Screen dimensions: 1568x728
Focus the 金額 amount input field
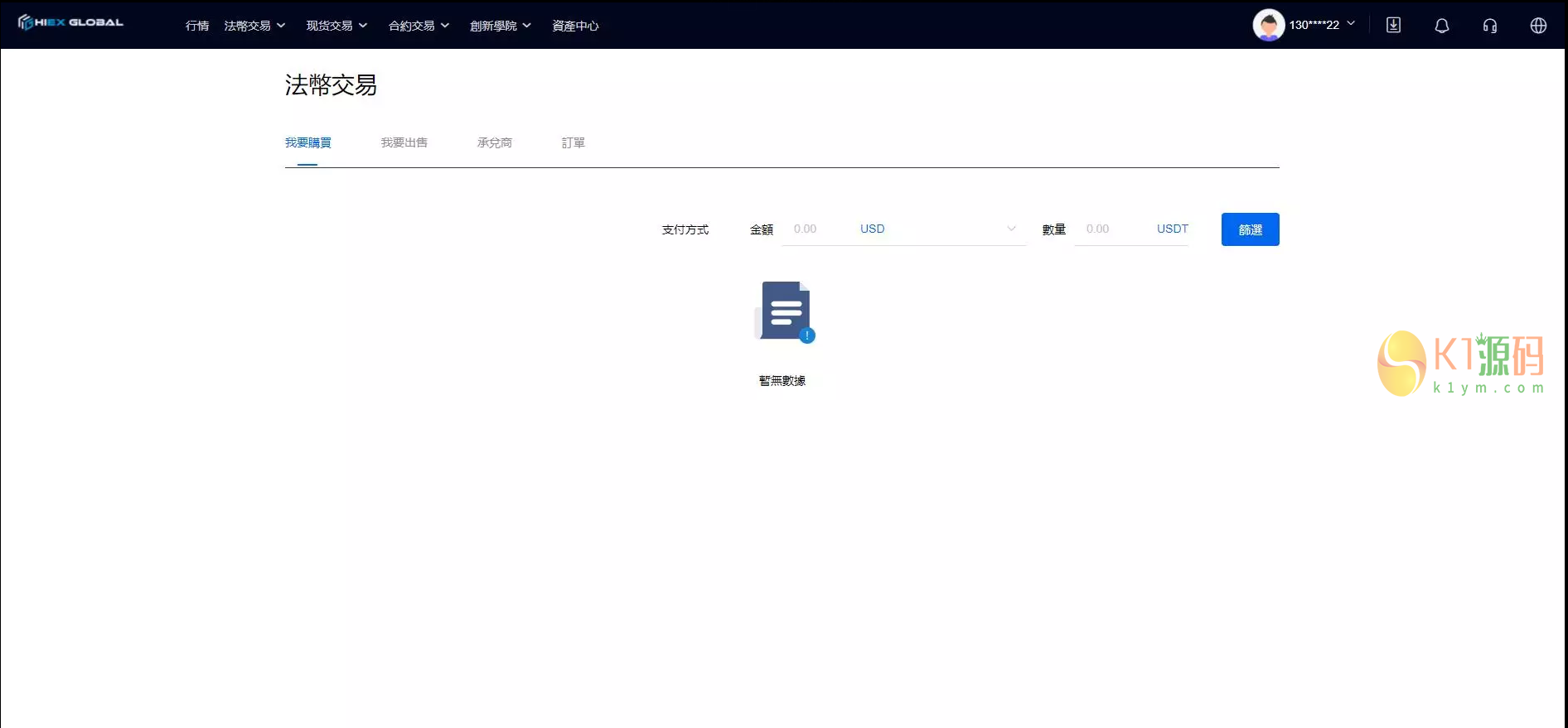pos(816,229)
